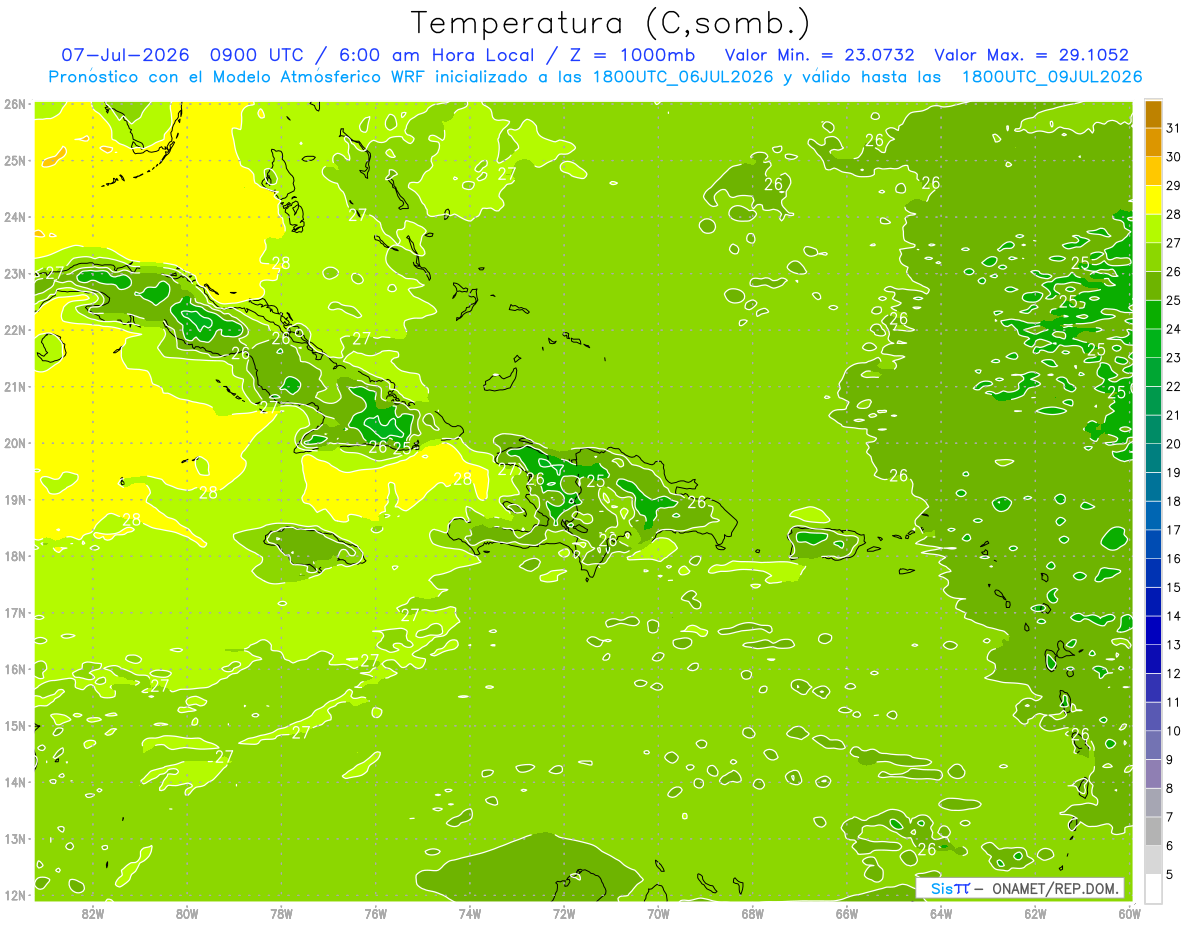
Task: Click the '20N' latitude axis label
Action: point(14,443)
